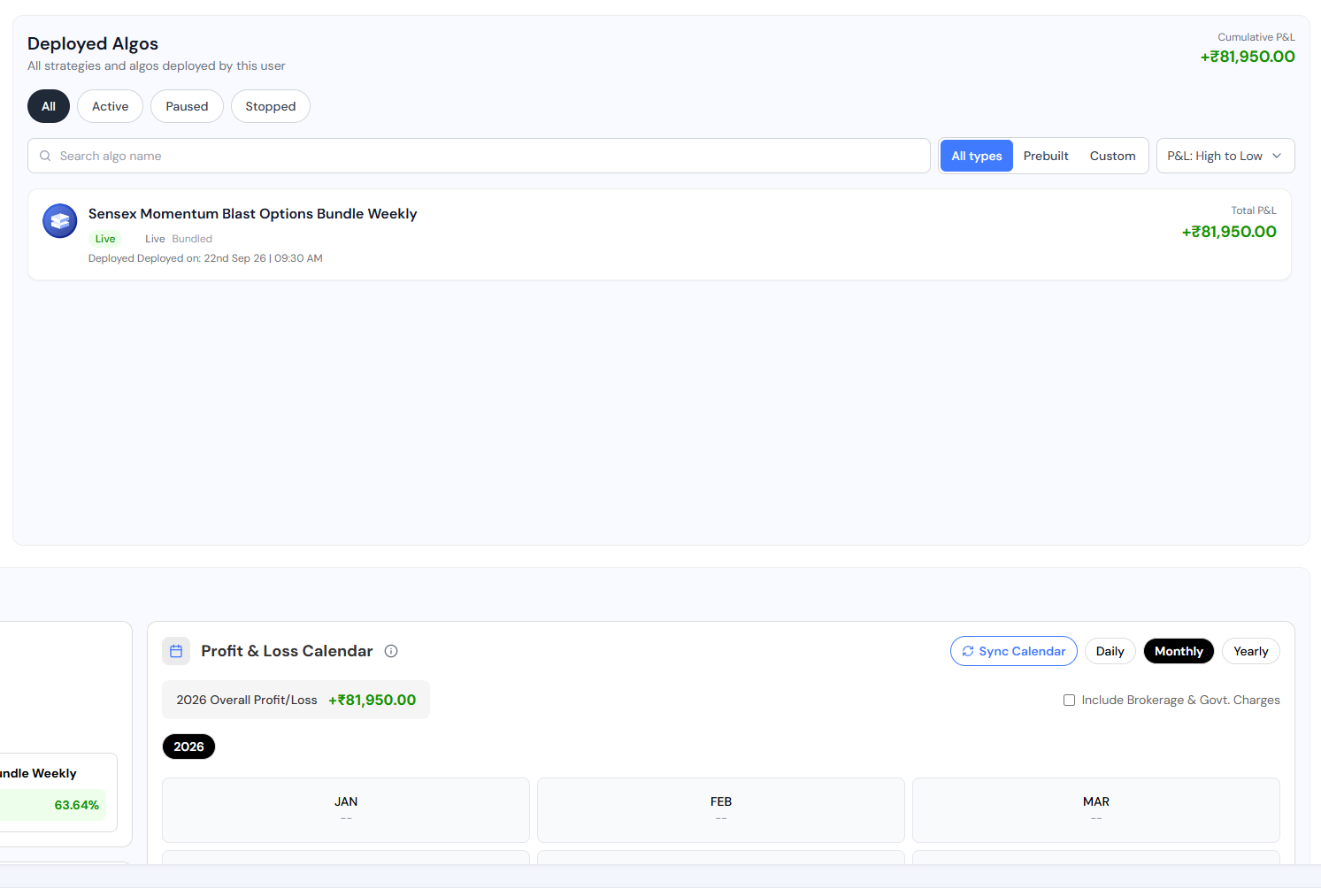Switch calendar to Daily view

click(x=1110, y=651)
